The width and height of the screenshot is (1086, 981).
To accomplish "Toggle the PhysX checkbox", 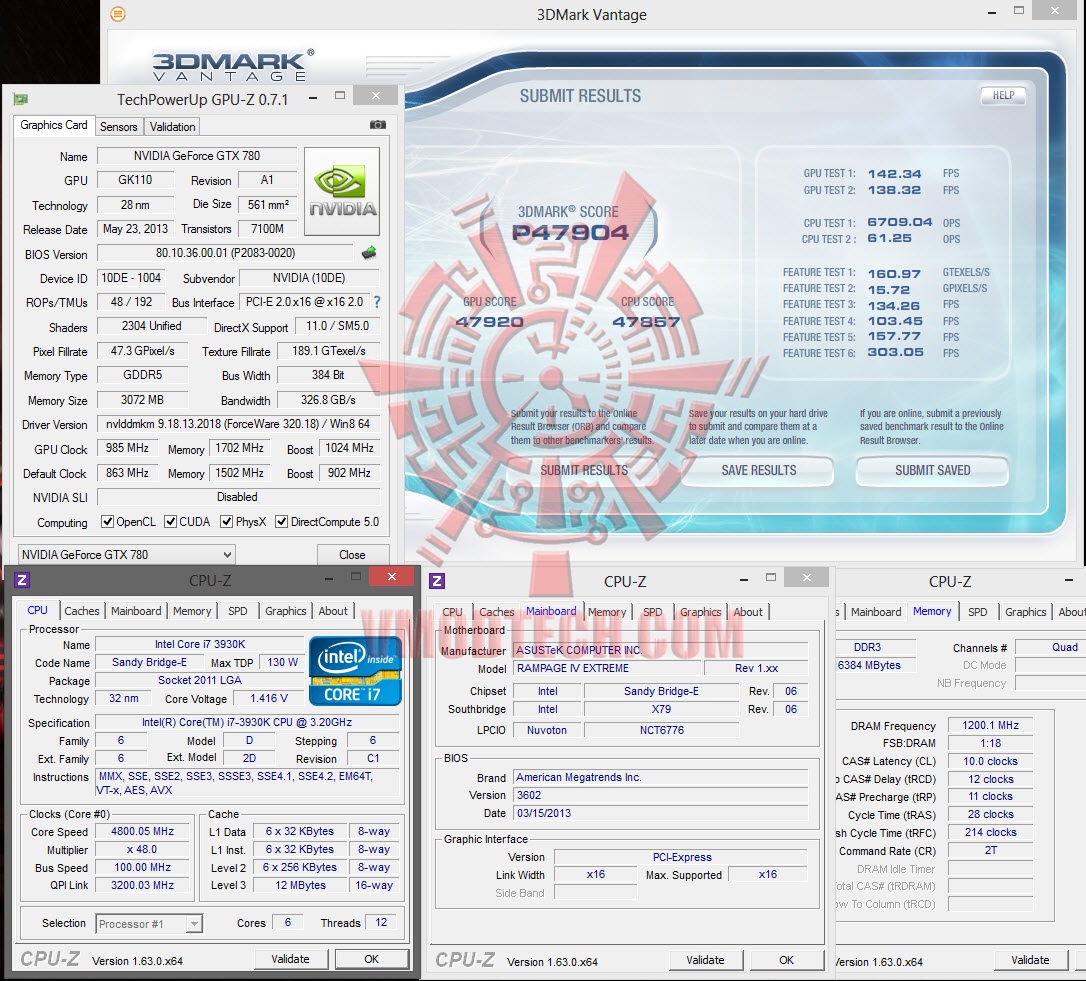I will pos(226,522).
